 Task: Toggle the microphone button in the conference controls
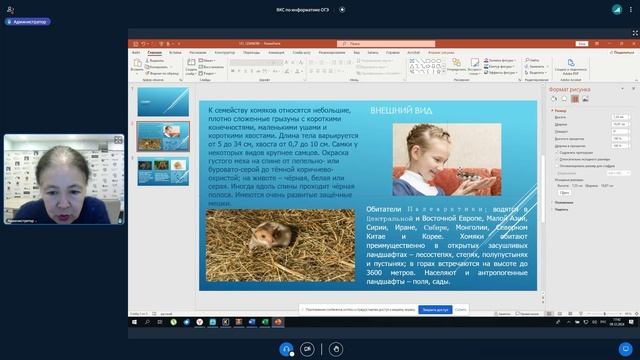coord(286,349)
